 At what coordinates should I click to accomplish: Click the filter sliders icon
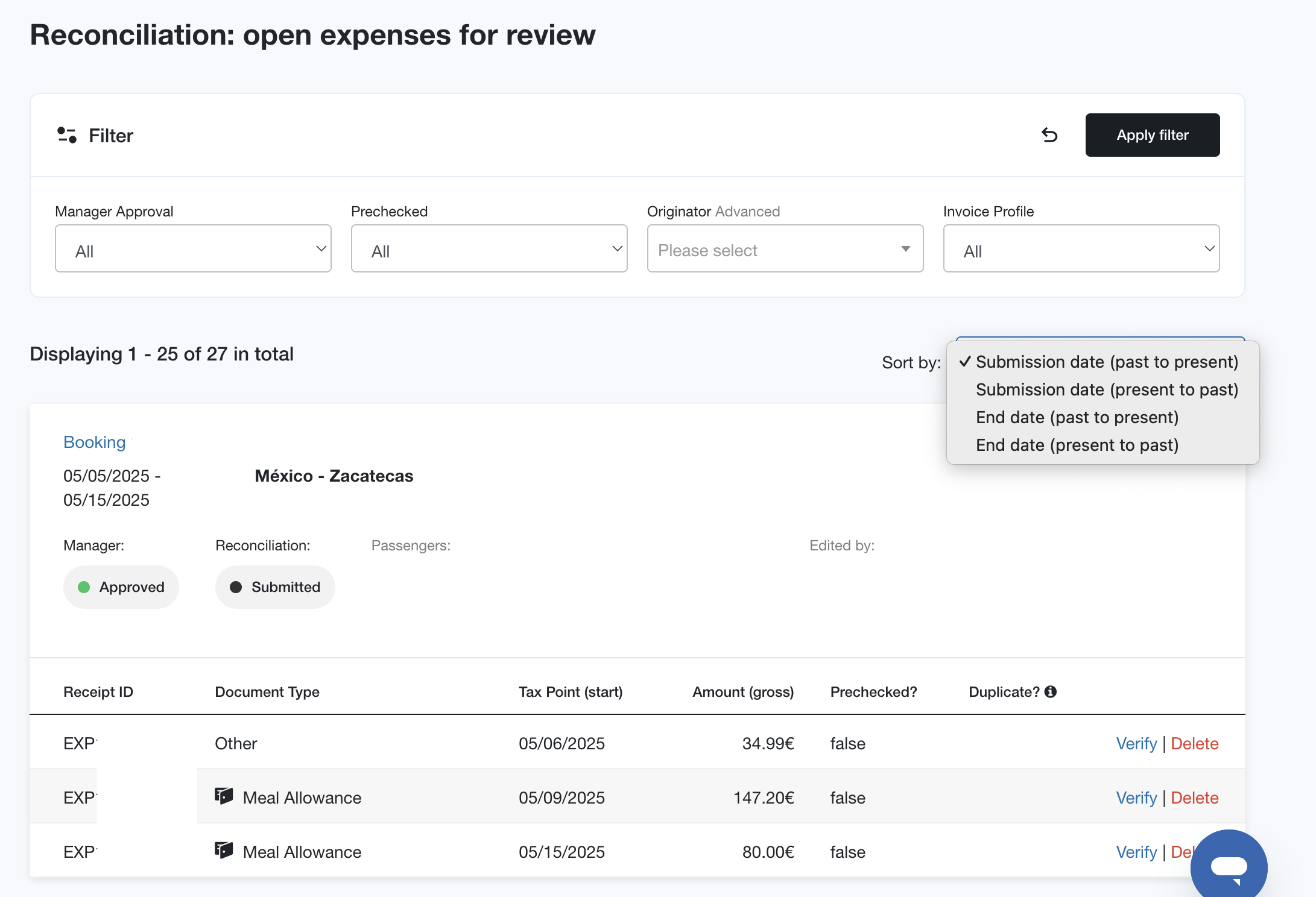coord(67,135)
